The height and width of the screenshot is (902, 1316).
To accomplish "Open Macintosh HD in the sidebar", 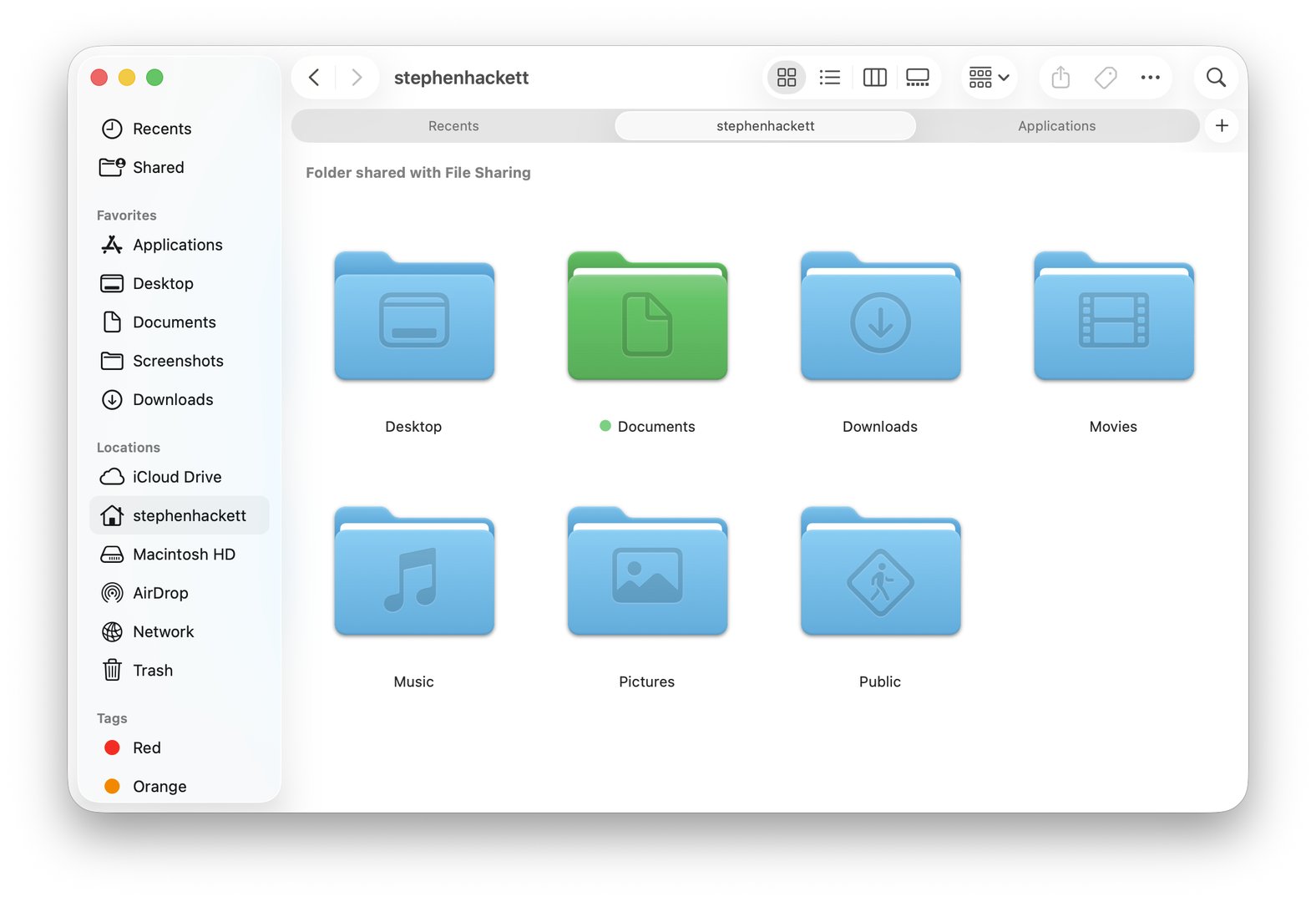I will coord(179,555).
